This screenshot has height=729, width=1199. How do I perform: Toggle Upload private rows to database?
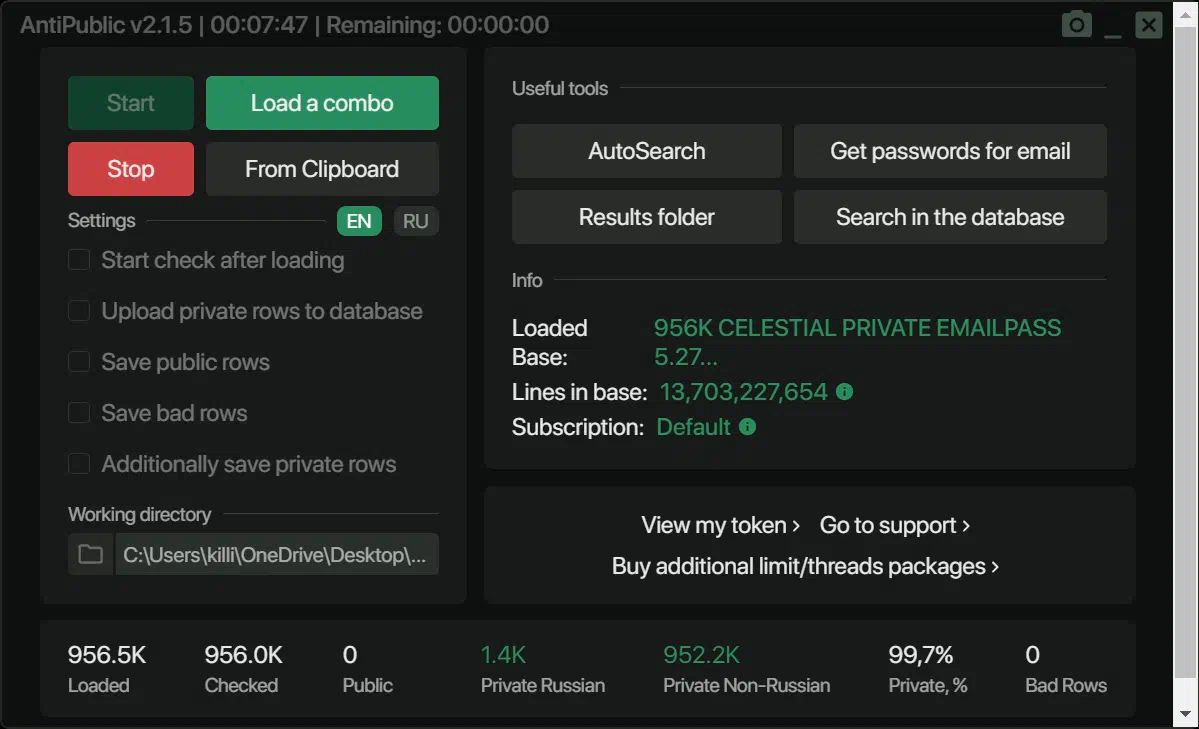pyautogui.click(x=79, y=311)
